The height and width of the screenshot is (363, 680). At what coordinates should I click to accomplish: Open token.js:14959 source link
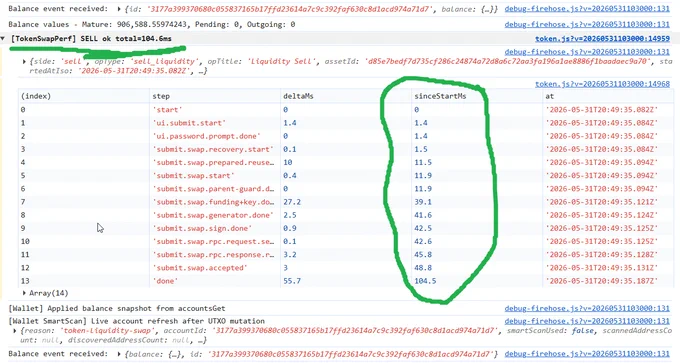[602, 39]
